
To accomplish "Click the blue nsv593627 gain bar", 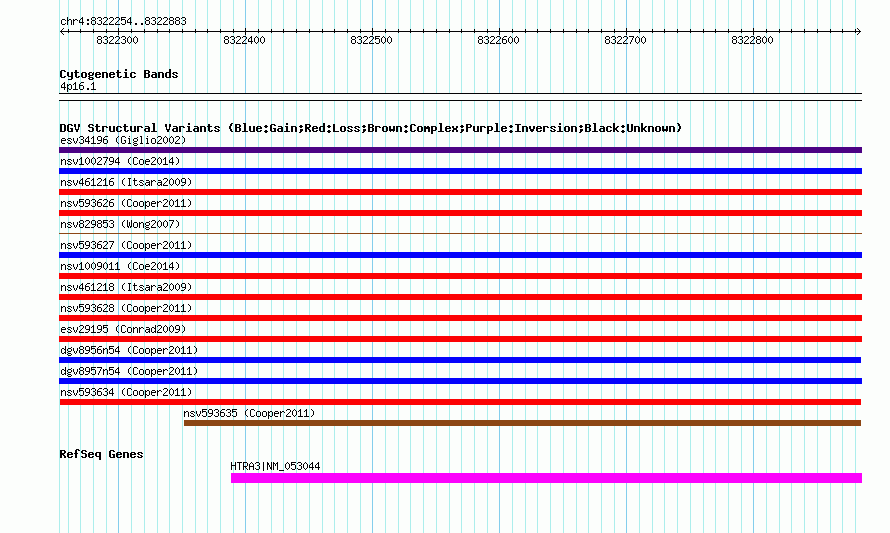I will 460,255.
